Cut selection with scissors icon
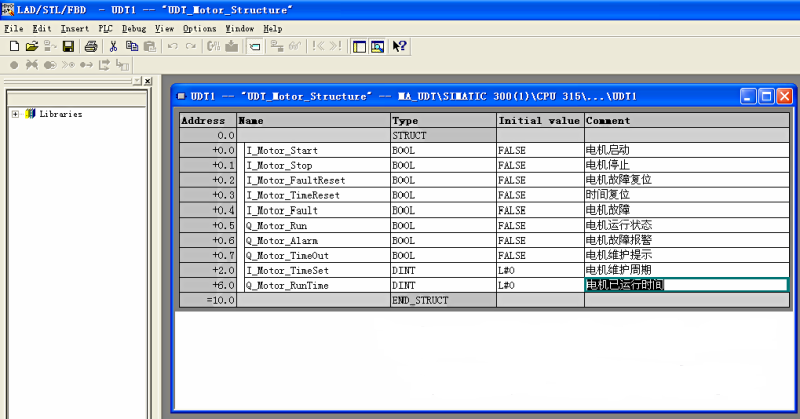This screenshot has width=800, height=419. (x=113, y=46)
